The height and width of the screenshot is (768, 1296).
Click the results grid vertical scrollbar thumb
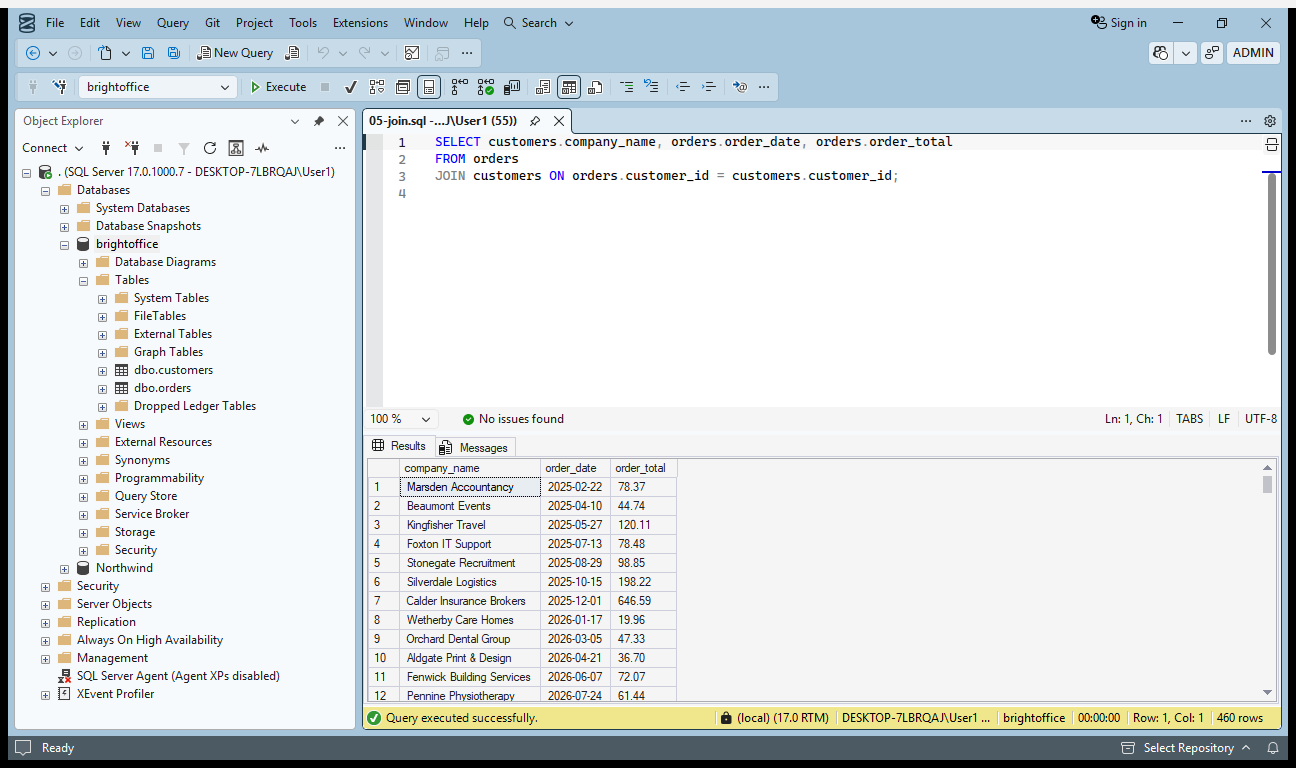(x=1268, y=485)
